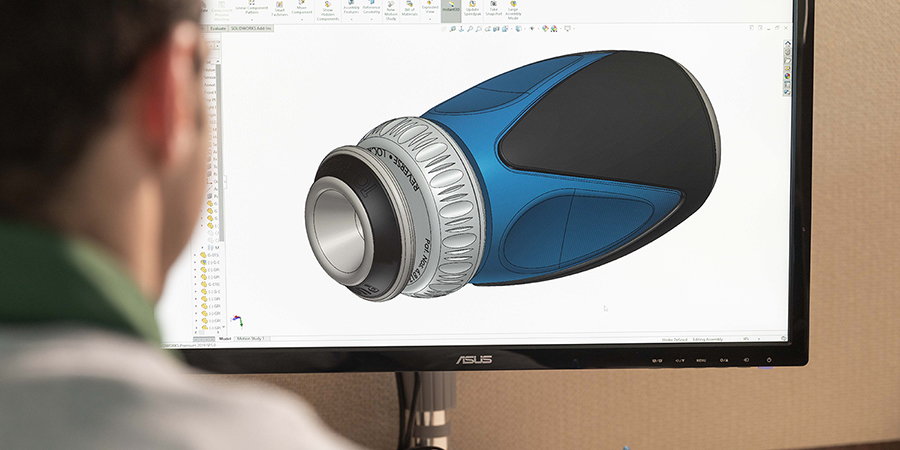Open the Motion Study 1 tab
Viewport: 900px width, 450px height.
tap(250, 339)
